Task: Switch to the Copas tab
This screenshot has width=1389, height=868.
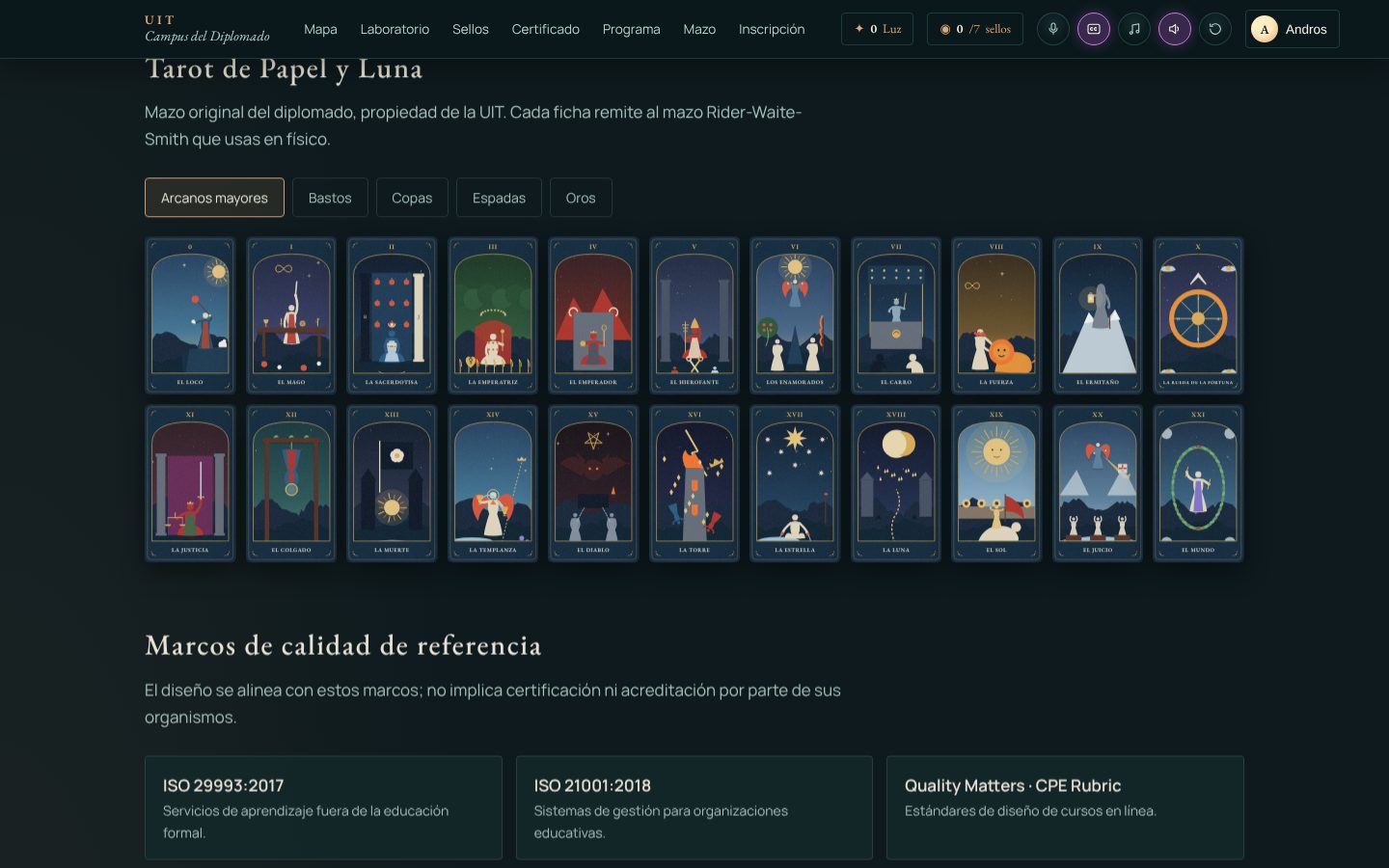Action: (412, 198)
